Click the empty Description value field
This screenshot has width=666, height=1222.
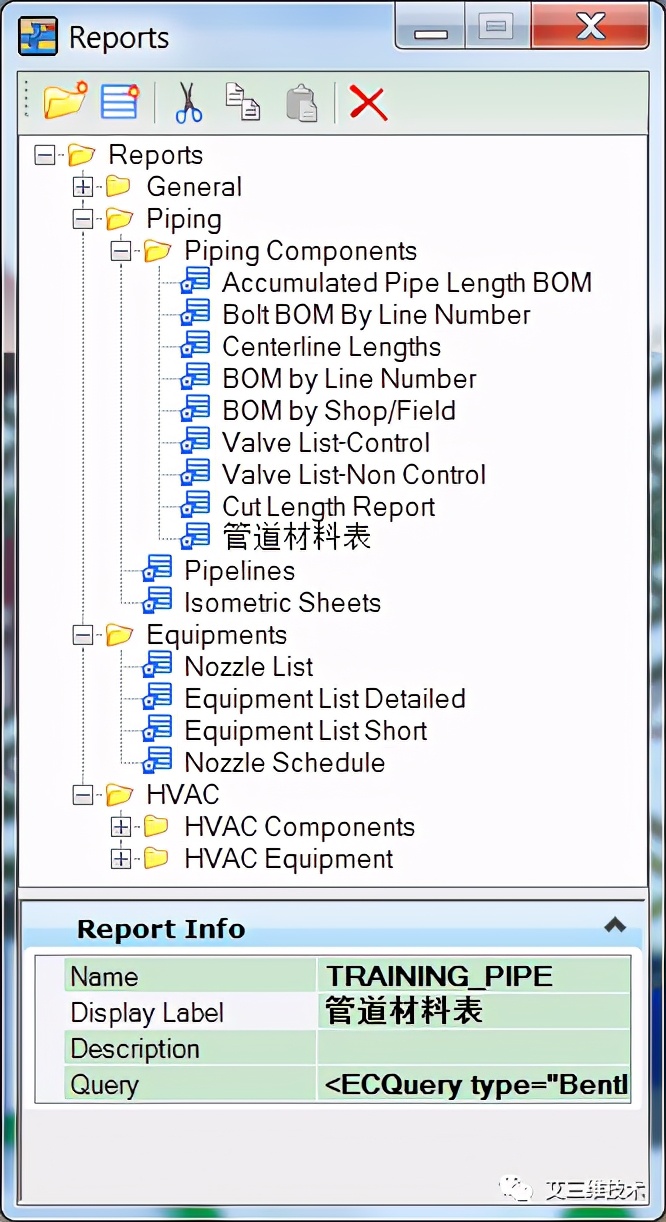(x=474, y=1048)
